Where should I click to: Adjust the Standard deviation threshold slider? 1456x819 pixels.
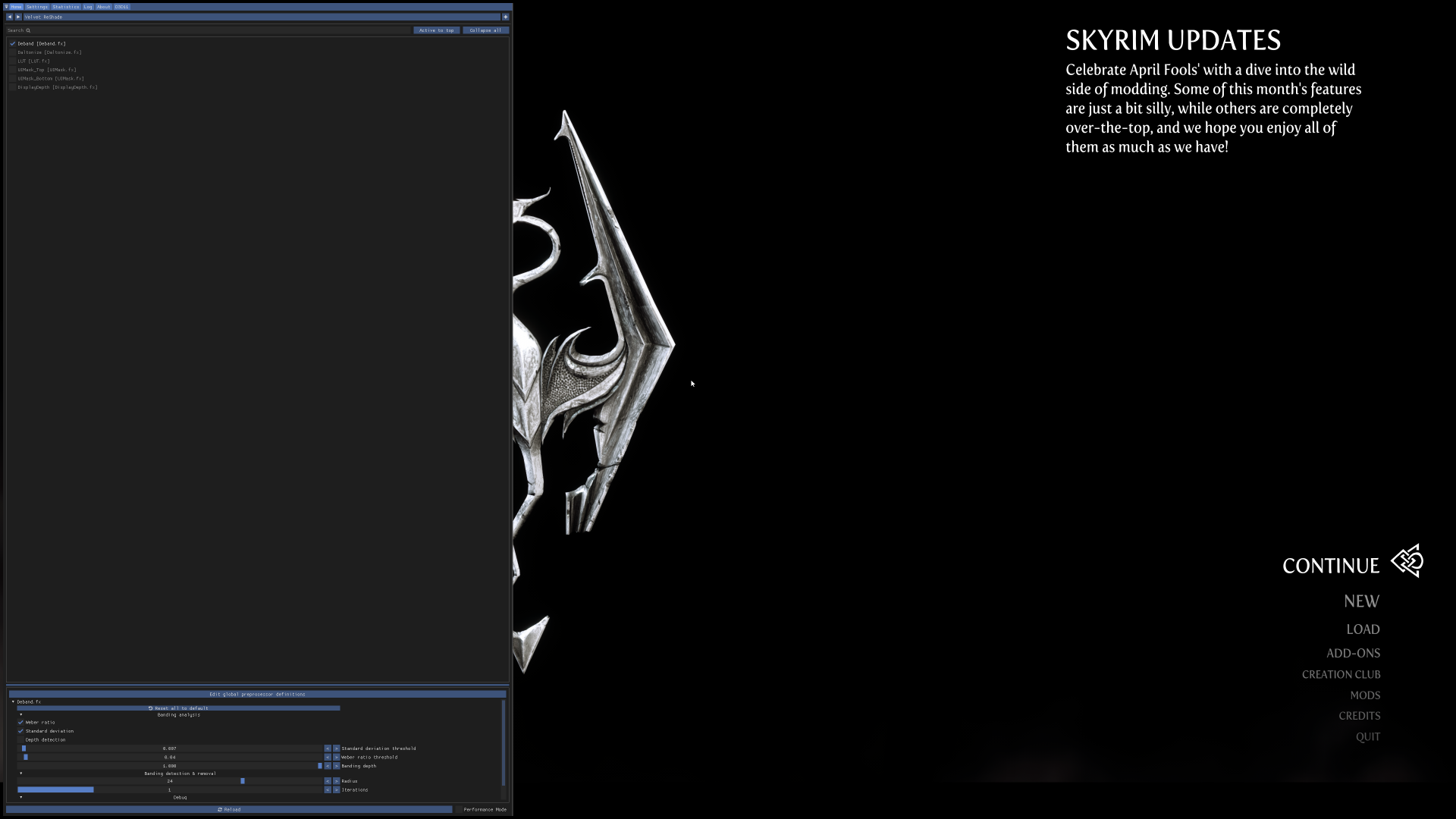170,748
